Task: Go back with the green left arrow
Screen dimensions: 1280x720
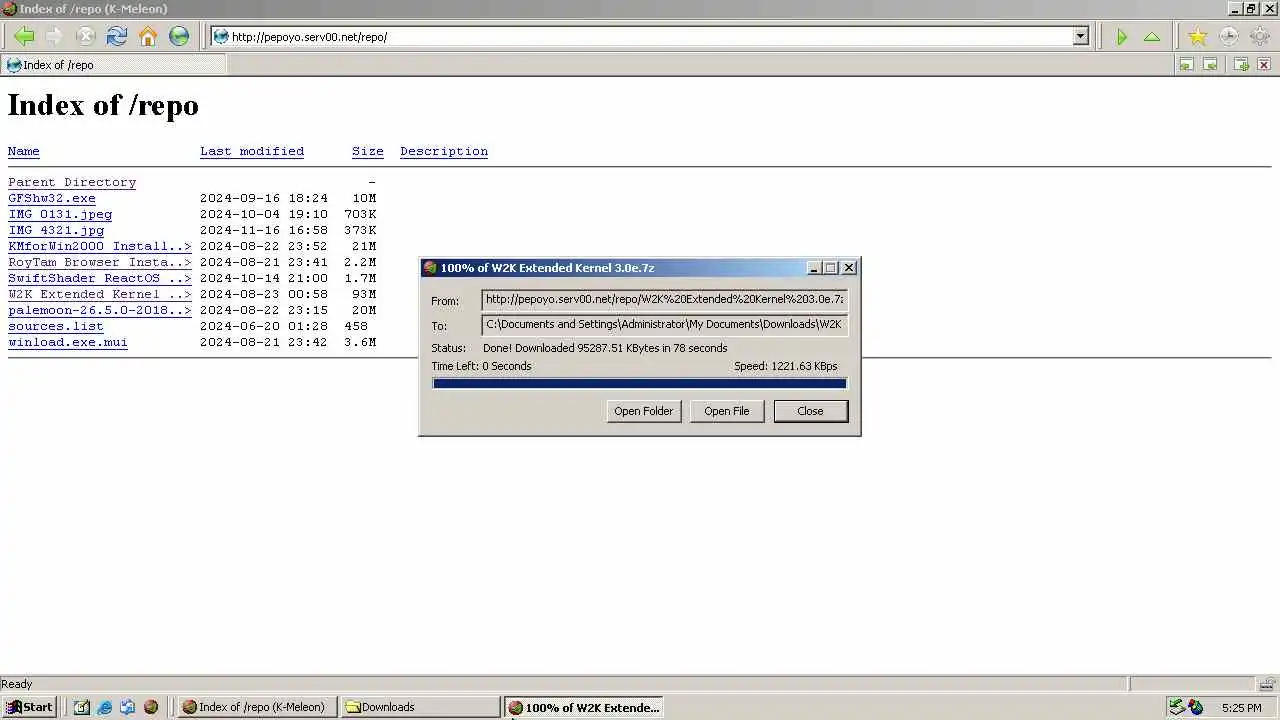Action: coord(24,37)
